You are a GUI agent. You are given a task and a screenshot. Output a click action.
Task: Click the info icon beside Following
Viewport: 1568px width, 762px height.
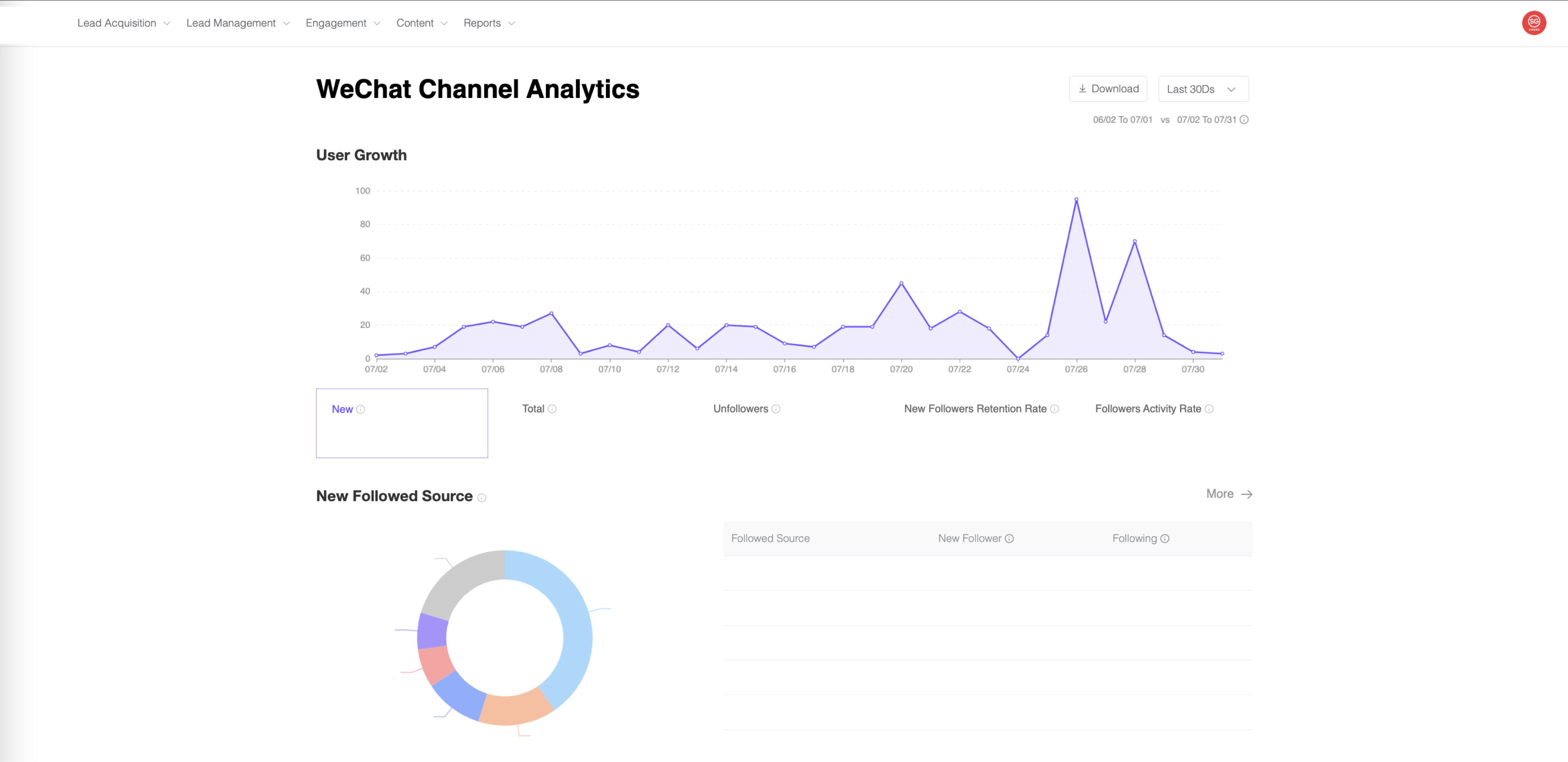[x=1165, y=539]
